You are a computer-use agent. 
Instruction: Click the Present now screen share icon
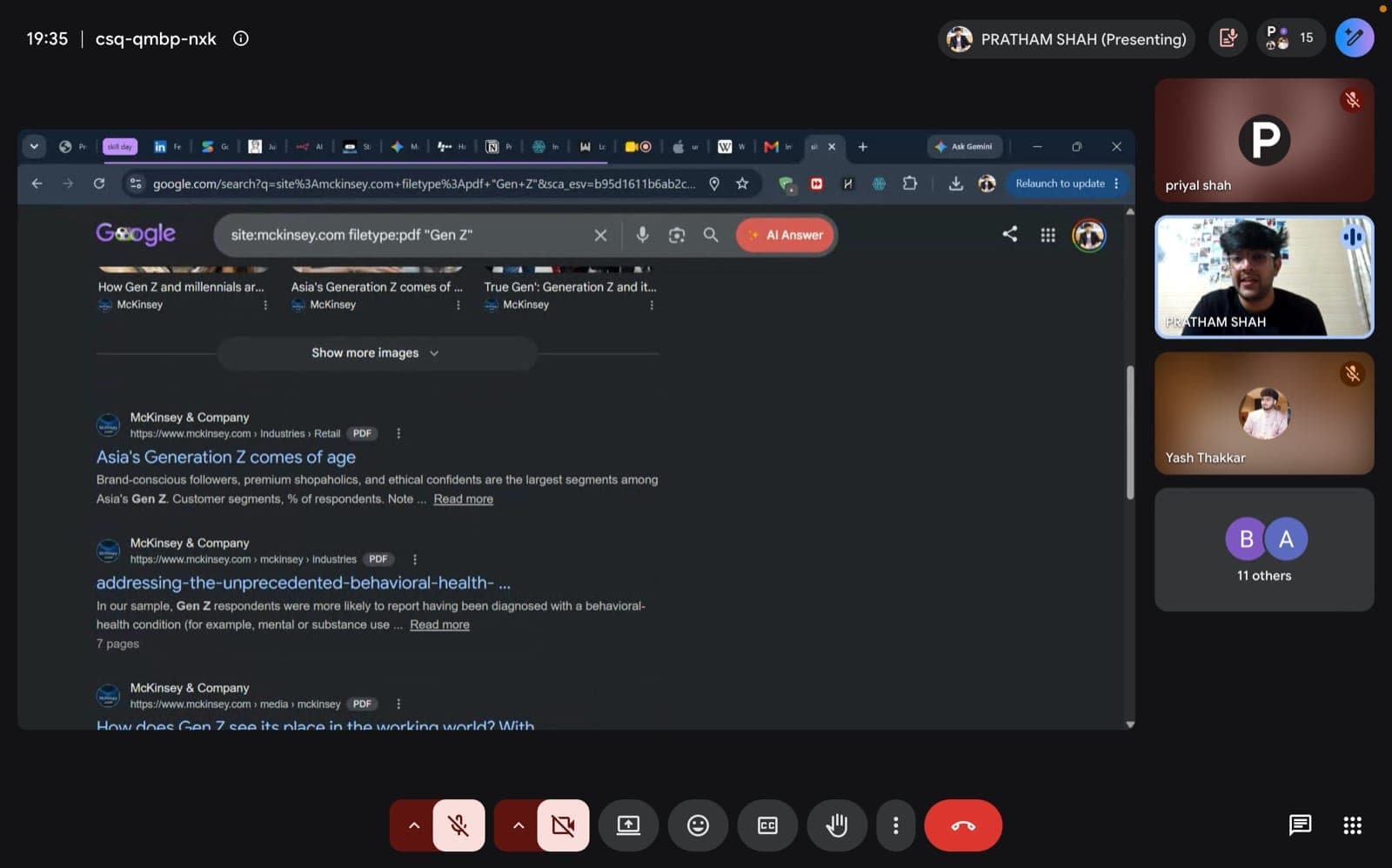point(628,825)
